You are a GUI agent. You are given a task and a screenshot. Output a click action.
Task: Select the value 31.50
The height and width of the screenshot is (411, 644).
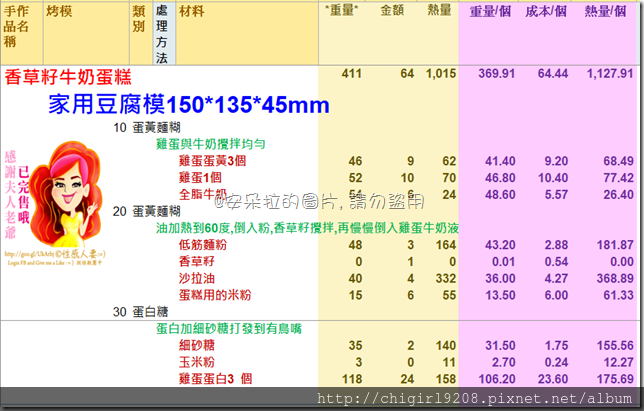pos(500,346)
